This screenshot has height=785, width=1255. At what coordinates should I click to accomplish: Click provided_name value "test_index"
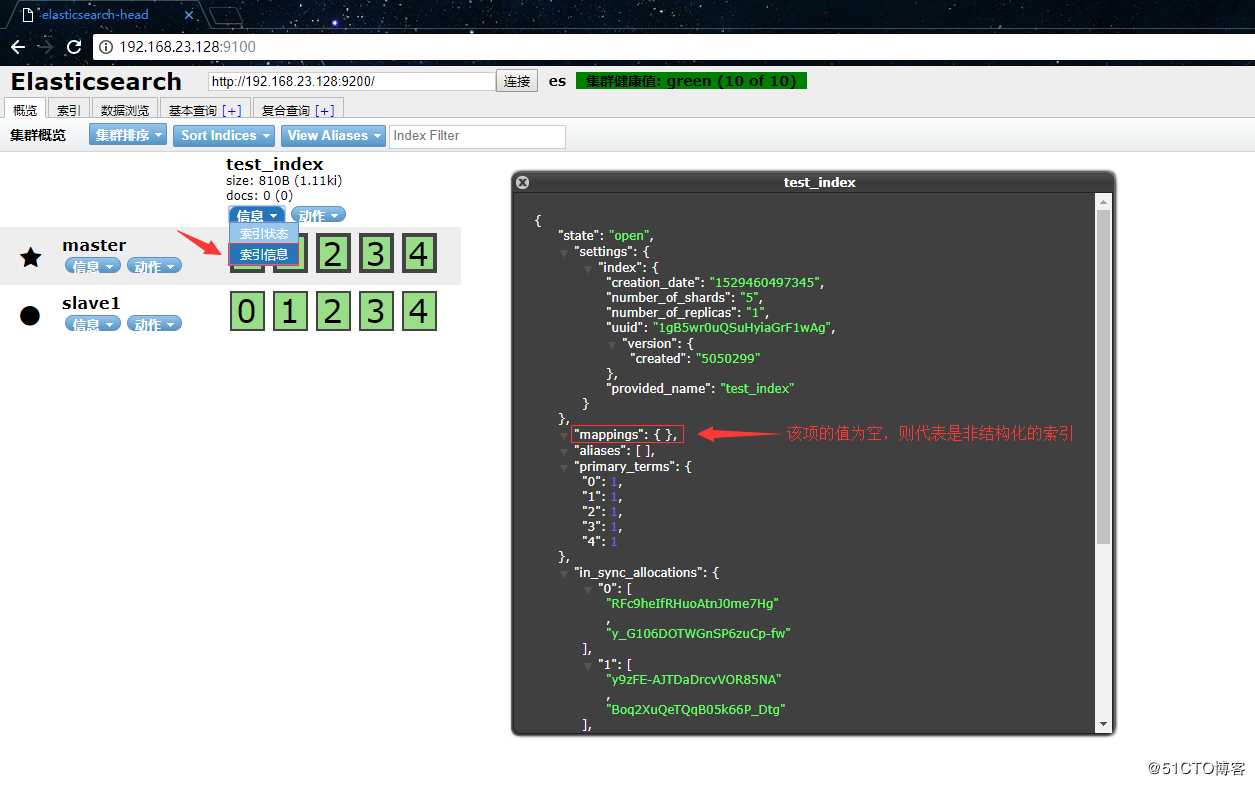pyautogui.click(x=757, y=388)
